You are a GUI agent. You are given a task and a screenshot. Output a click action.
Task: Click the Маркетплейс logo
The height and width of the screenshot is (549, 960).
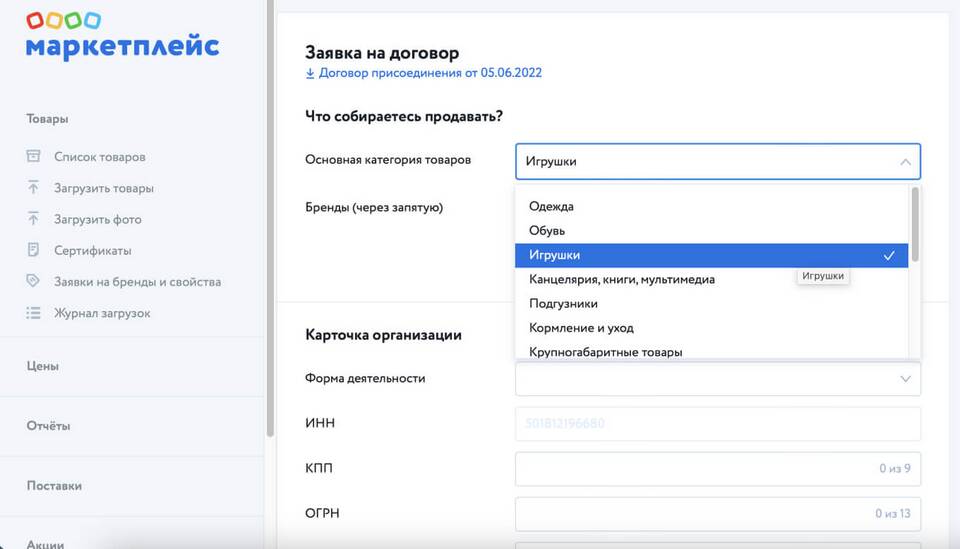click(x=121, y=36)
